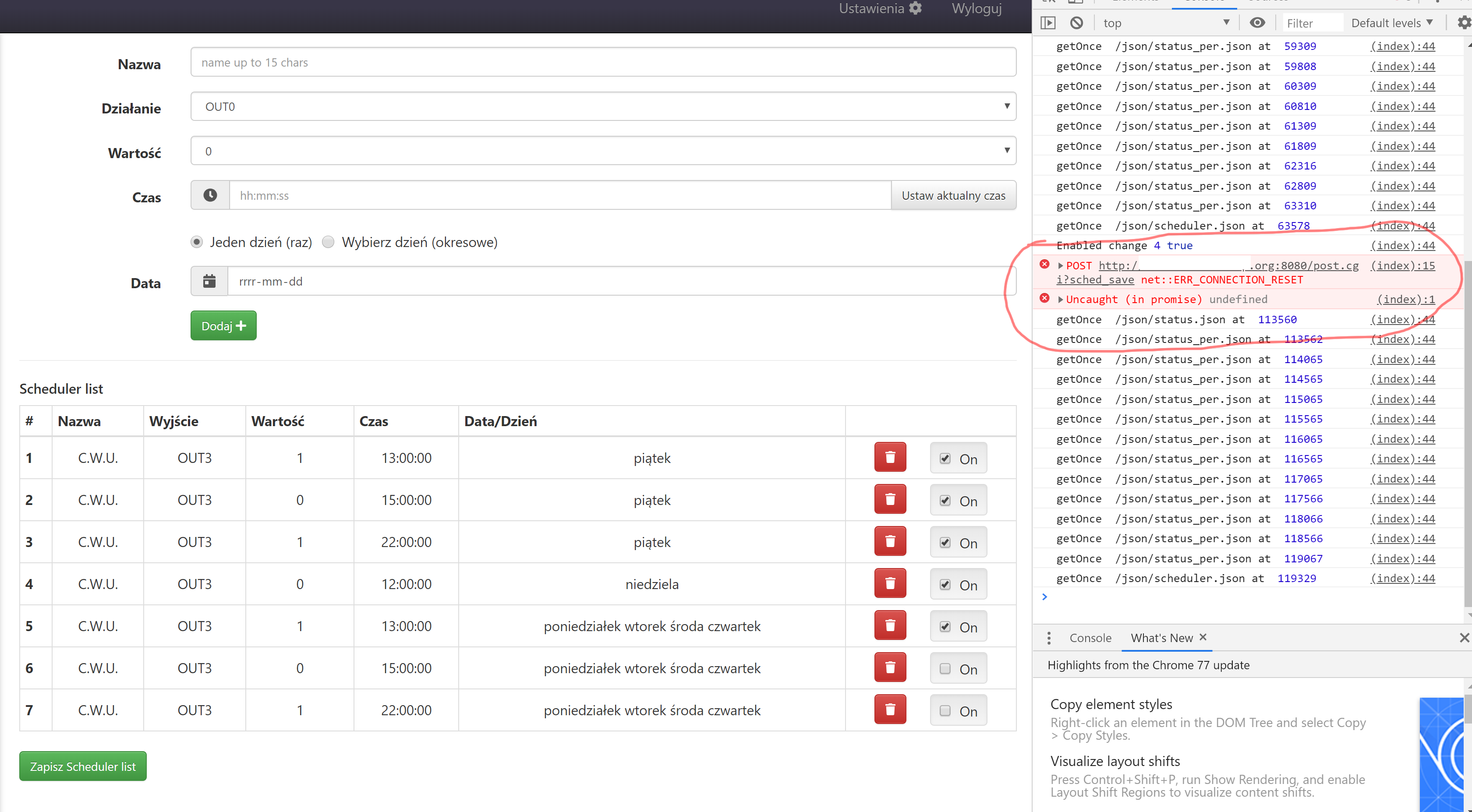This screenshot has height=812, width=1472.
Task: Open the Działanie OUT0 dropdown
Action: pyautogui.click(x=603, y=107)
